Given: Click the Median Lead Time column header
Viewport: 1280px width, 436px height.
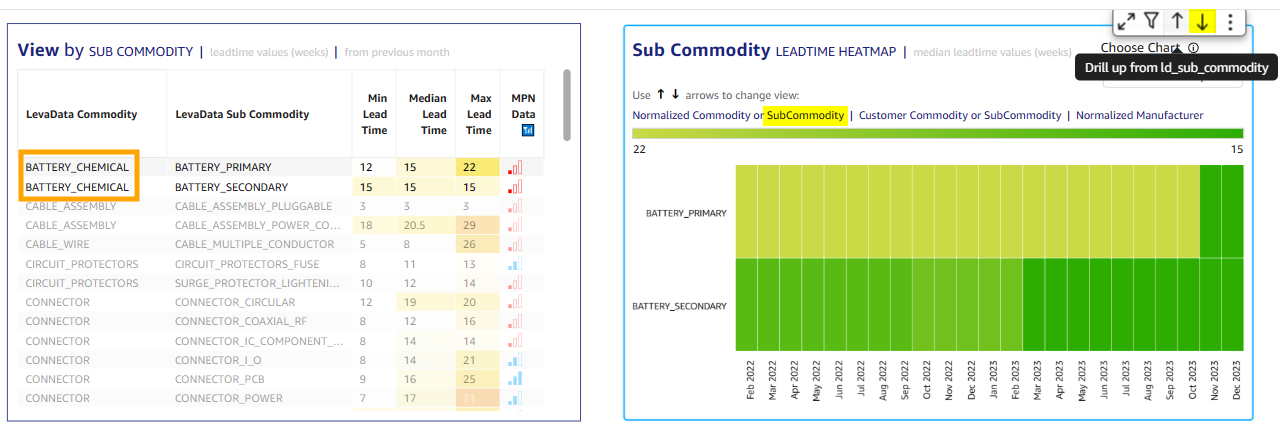Looking at the screenshot, I should [x=427, y=114].
